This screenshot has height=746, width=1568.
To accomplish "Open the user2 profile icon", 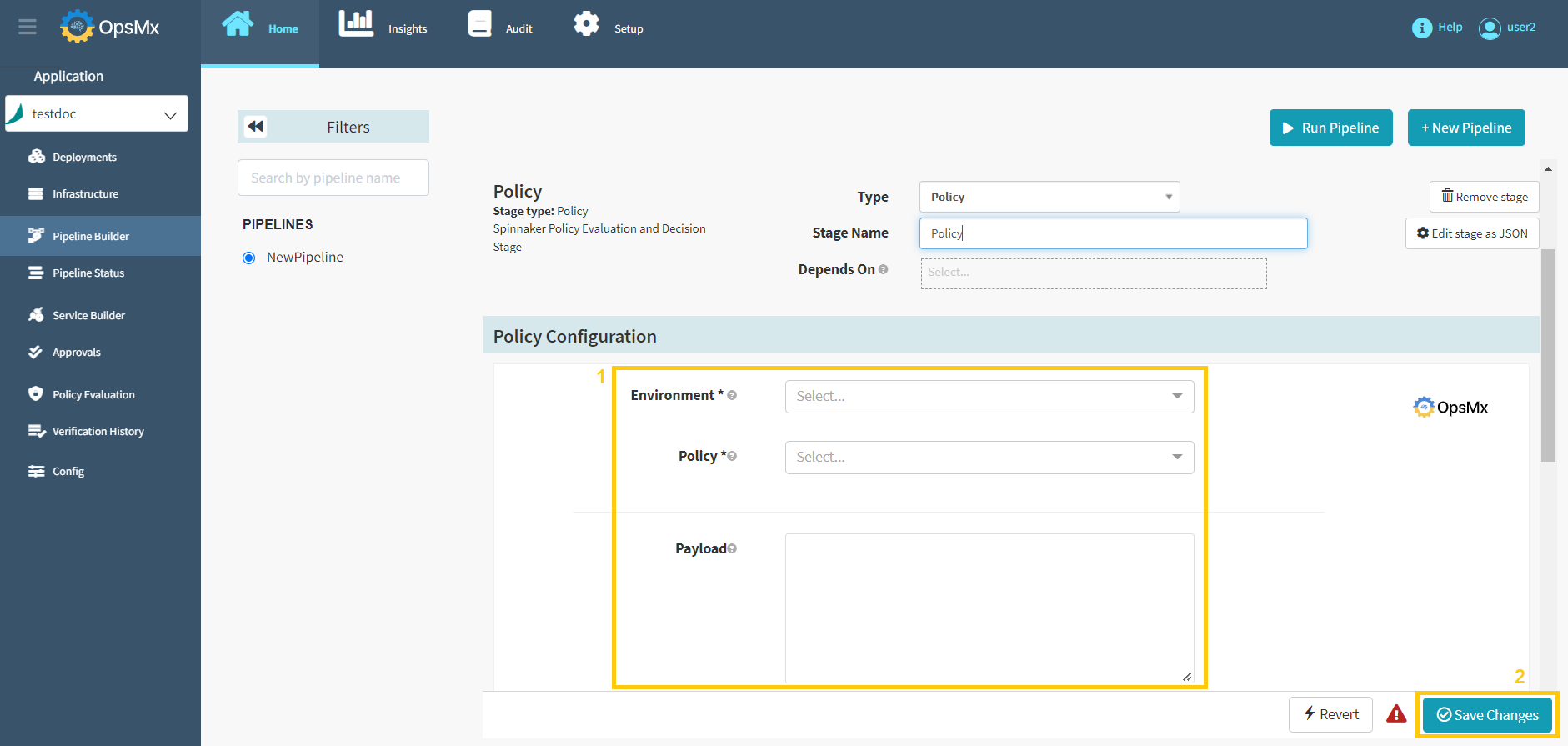I will tap(1489, 28).
